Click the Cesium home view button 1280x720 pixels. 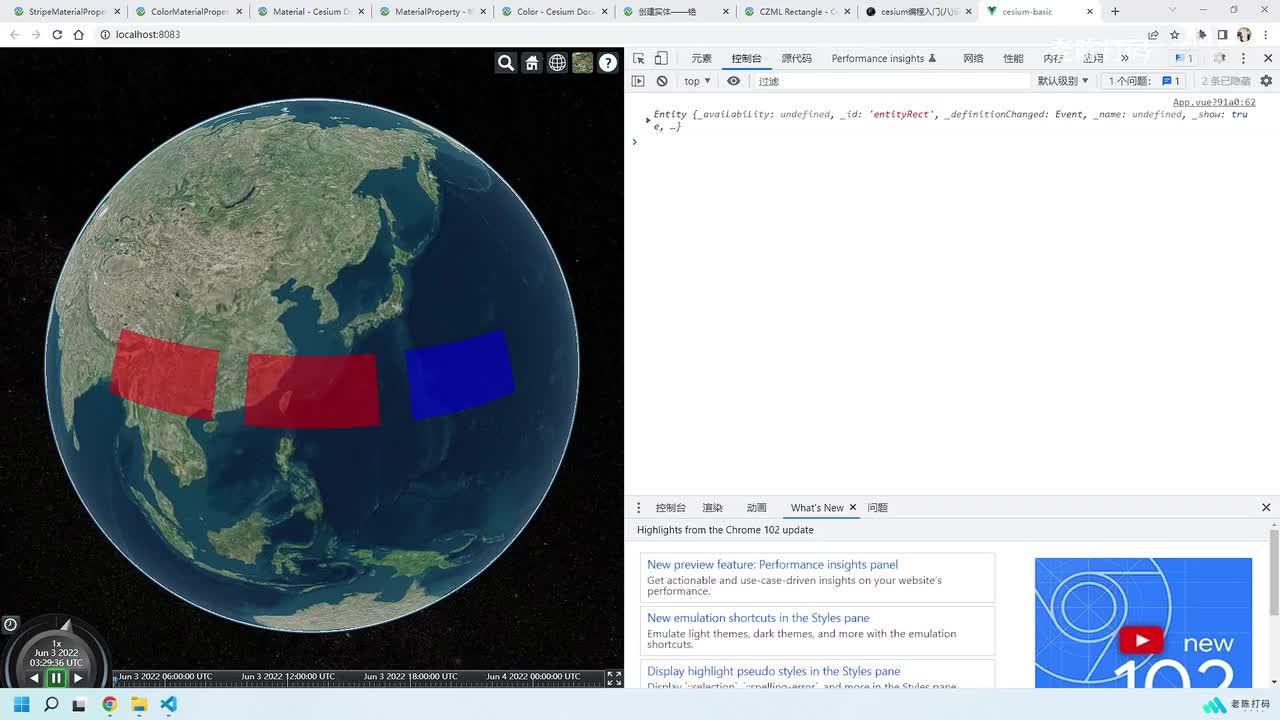click(x=532, y=63)
